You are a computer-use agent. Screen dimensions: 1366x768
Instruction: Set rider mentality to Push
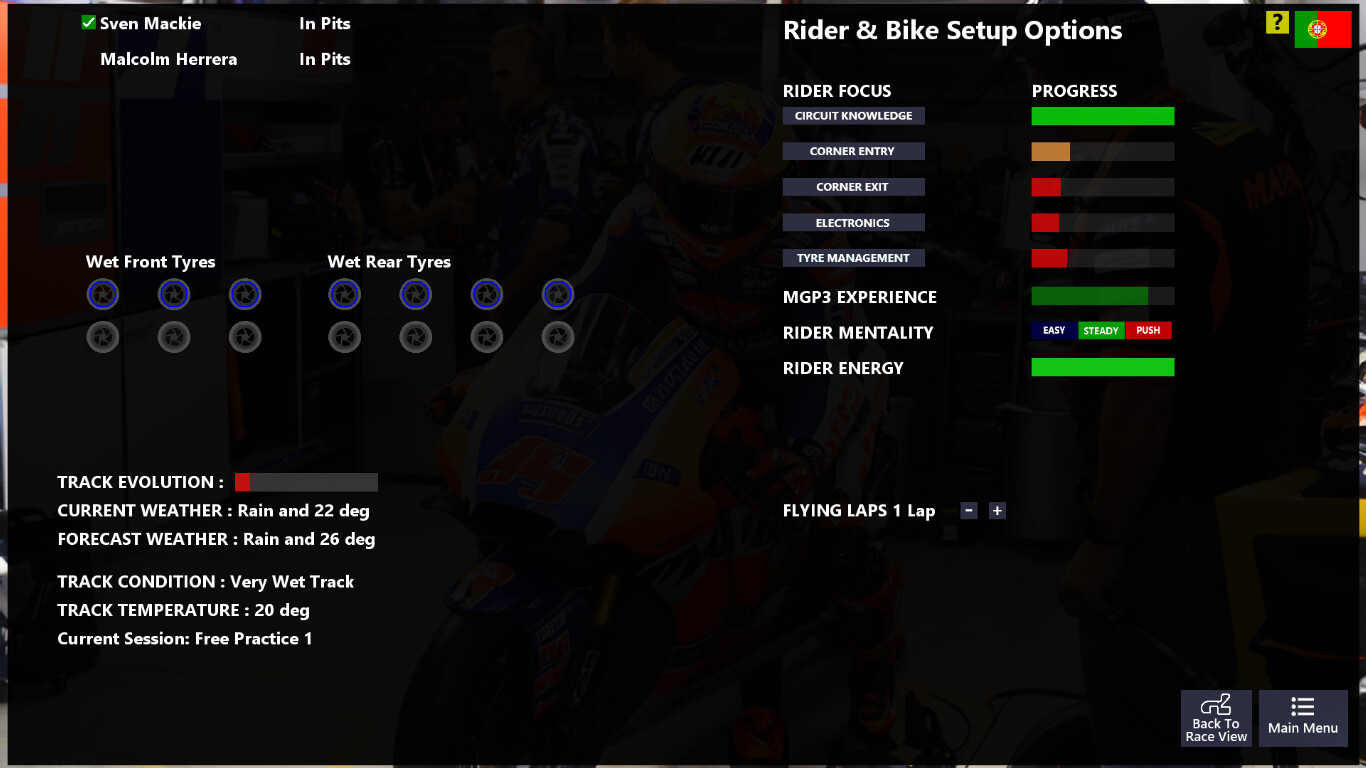(1148, 331)
